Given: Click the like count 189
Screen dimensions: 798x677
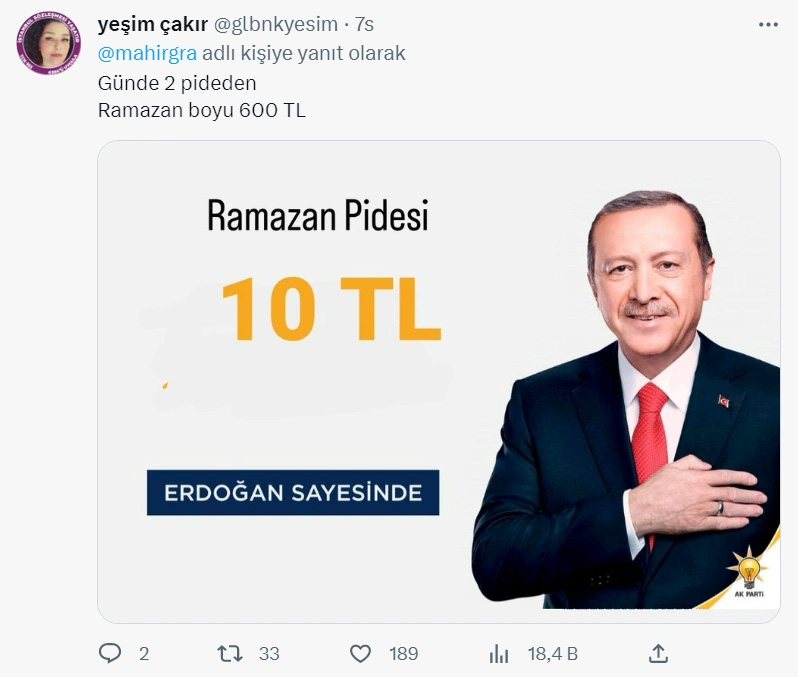Looking at the screenshot, I should coord(404,654).
